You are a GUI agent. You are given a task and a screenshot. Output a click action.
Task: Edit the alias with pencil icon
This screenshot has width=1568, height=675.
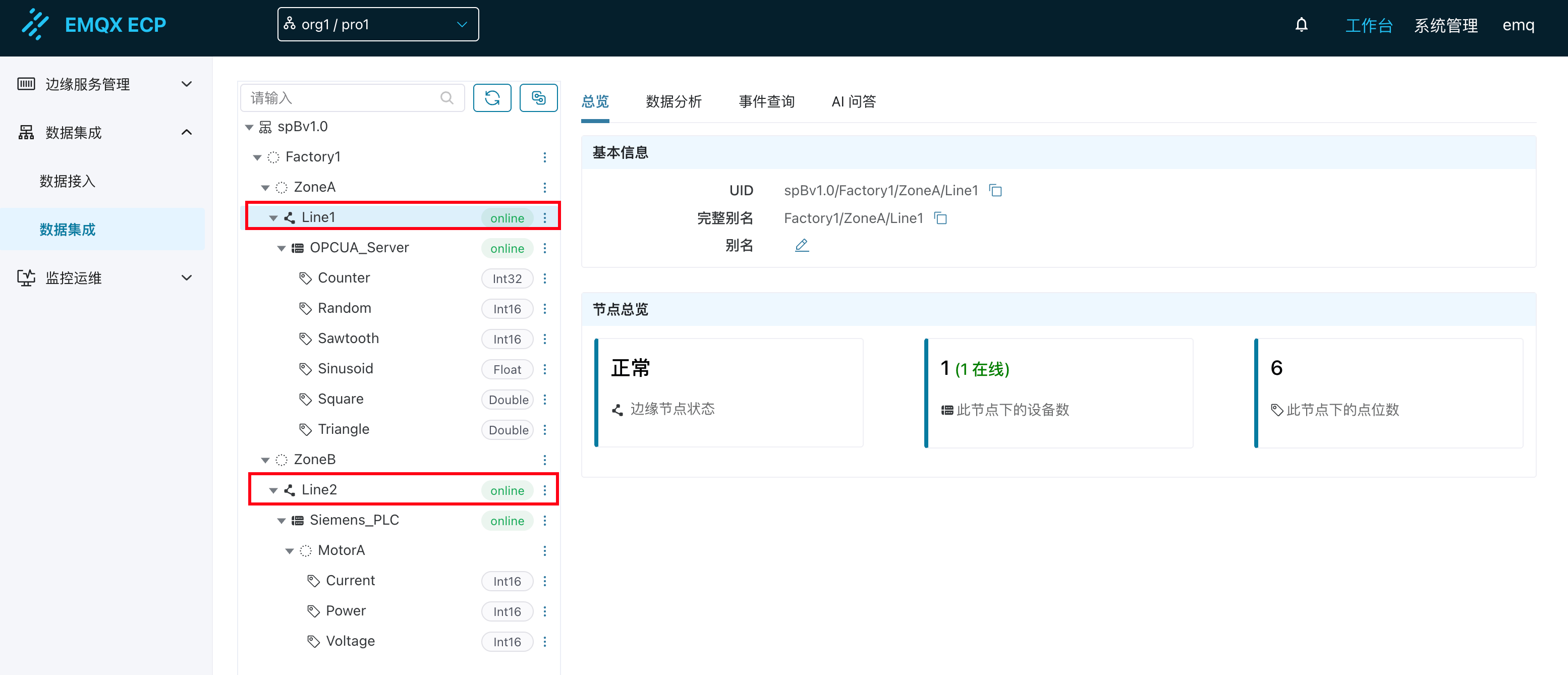(802, 245)
